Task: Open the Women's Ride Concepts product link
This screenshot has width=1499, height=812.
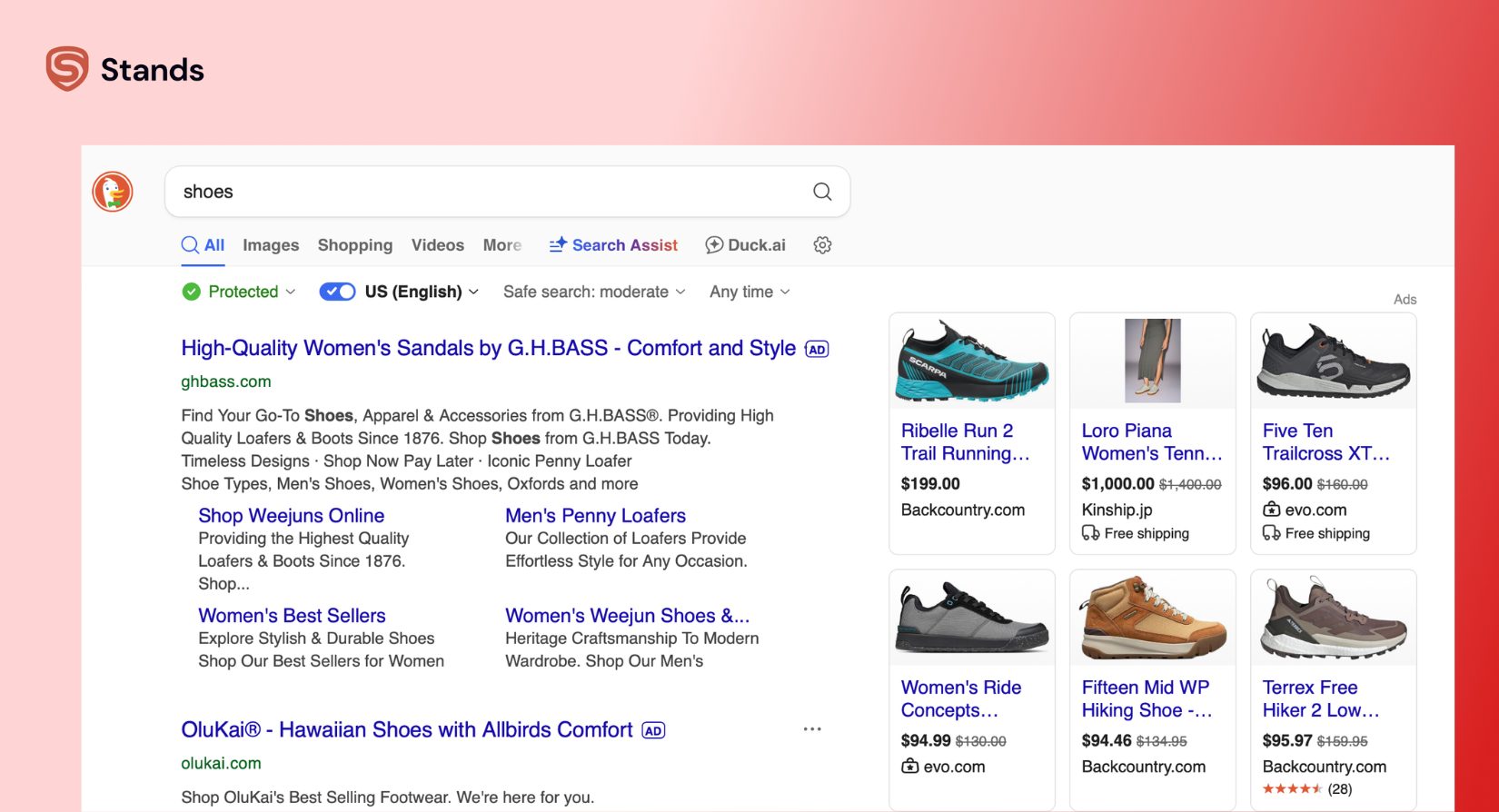Action: click(x=961, y=698)
